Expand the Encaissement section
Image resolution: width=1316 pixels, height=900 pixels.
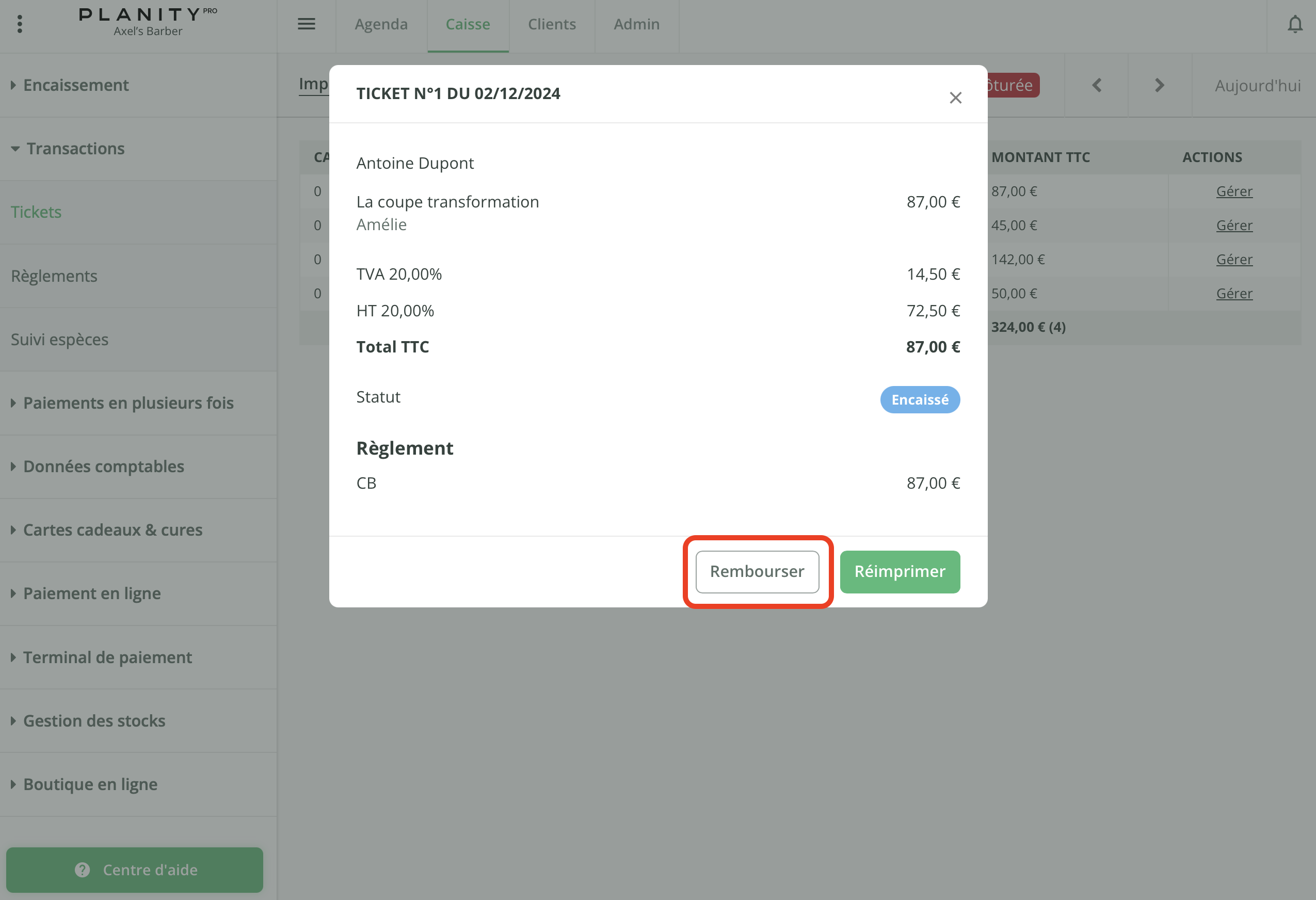(x=76, y=85)
